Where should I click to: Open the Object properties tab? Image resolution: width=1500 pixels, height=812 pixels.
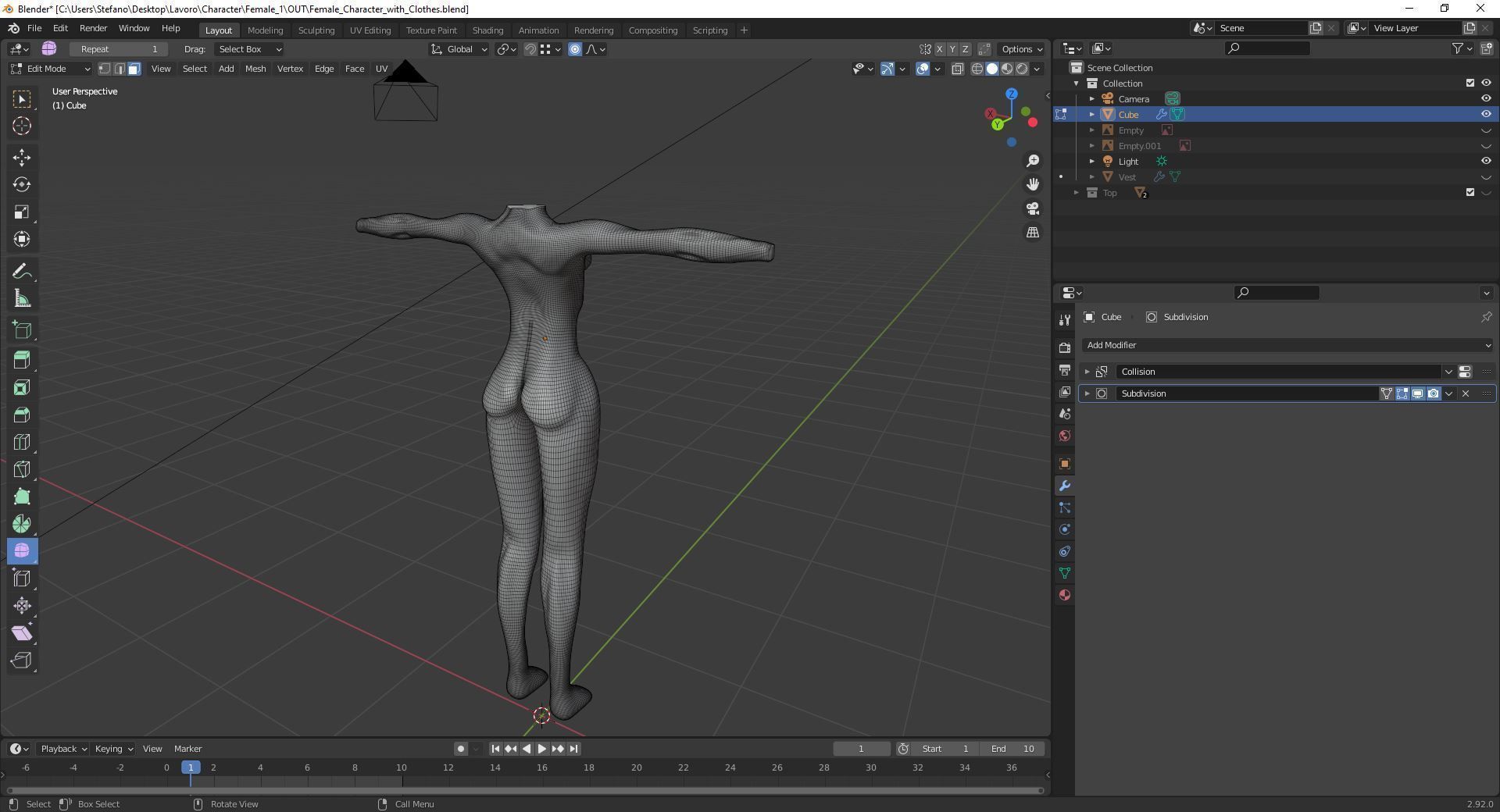(1064, 464)
